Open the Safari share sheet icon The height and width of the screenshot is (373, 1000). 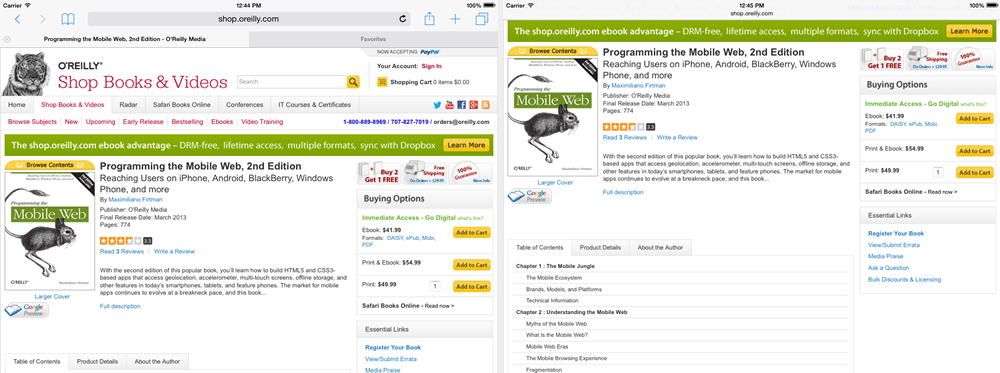point(430,18)
